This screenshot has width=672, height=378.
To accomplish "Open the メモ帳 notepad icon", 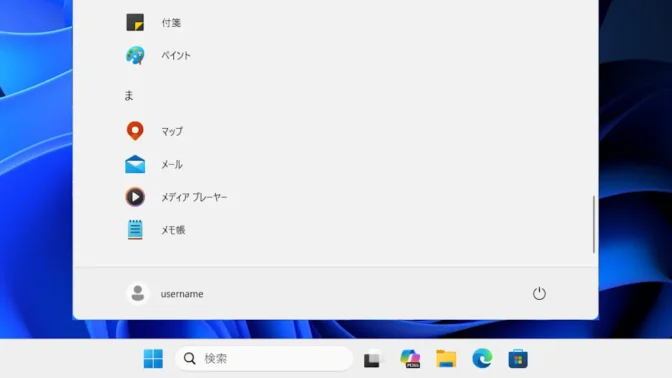I will (135, 230).
